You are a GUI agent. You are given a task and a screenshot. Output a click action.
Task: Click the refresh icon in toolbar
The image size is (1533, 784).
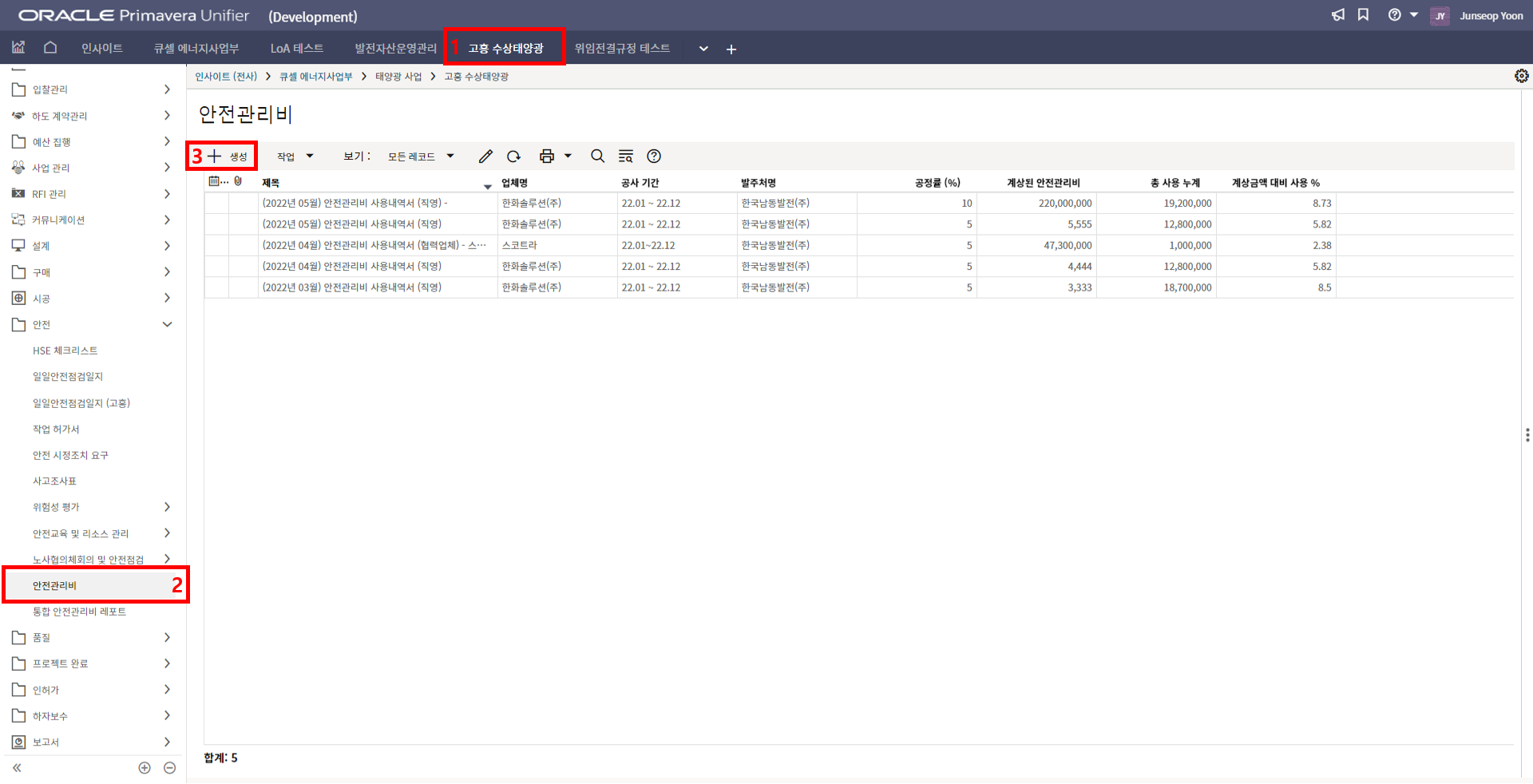click(514, 156)
